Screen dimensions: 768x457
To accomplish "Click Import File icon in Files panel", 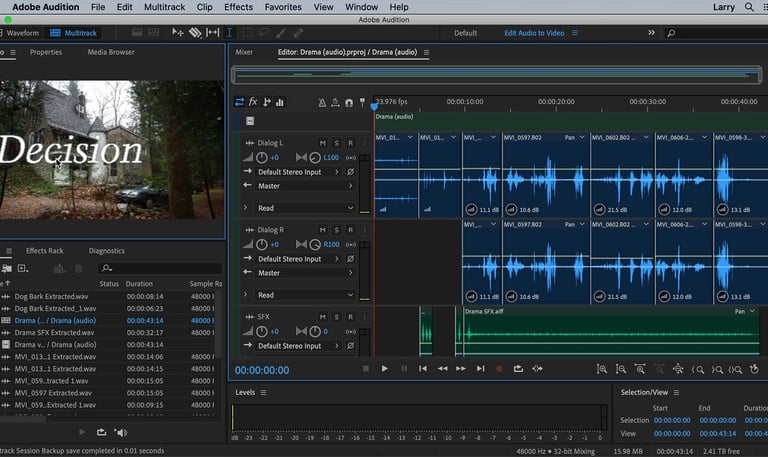I will pos(6,268).
